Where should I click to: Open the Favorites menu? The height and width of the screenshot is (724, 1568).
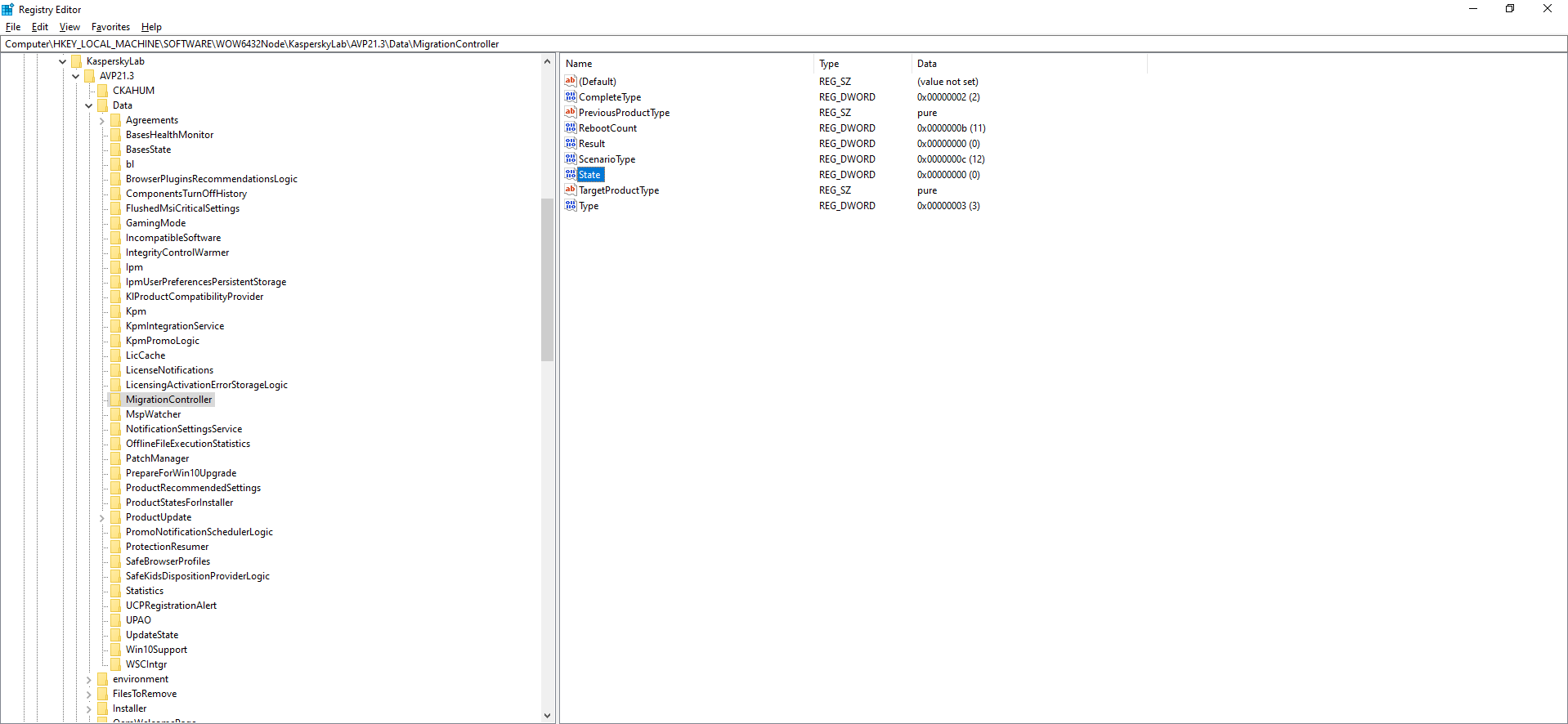pyautogui.click(x=110, y=27)
